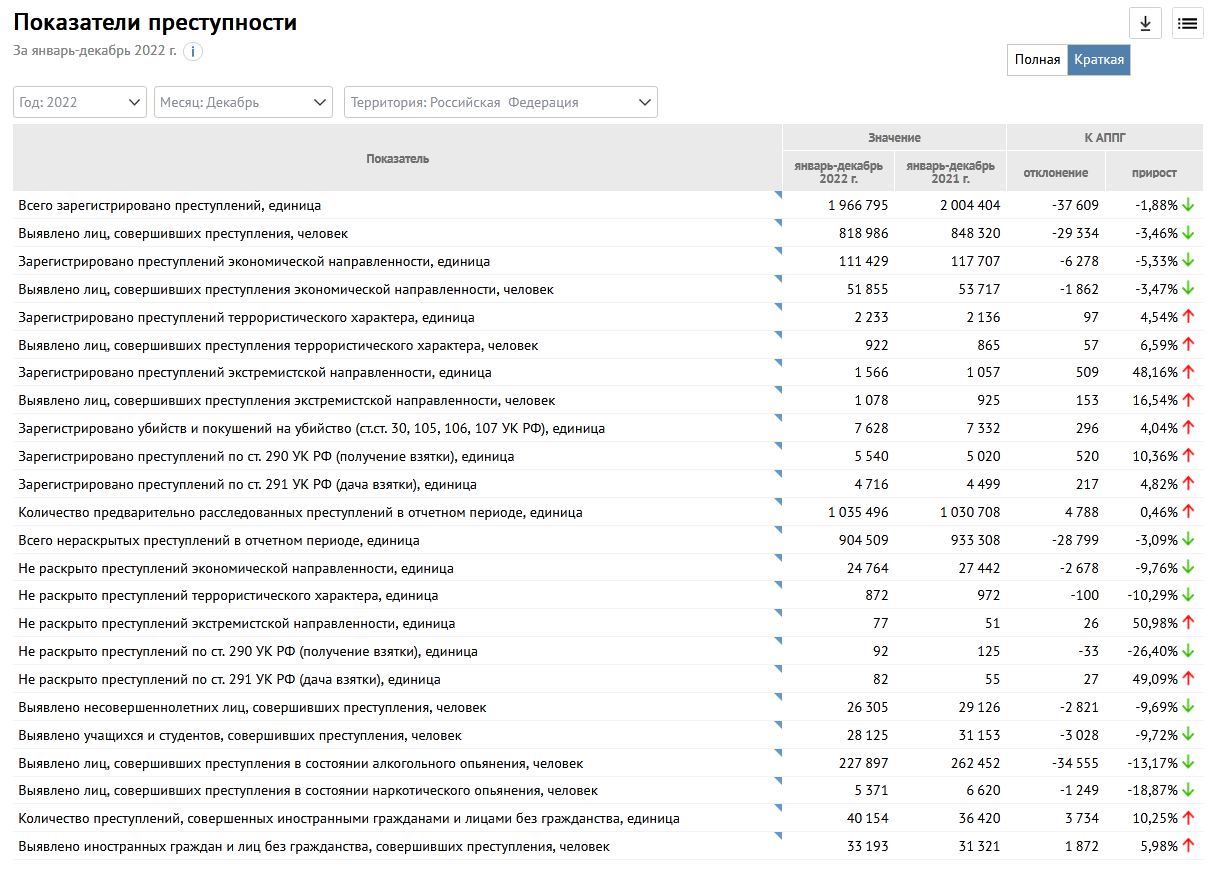This screenshot has width=1218, height=869.
Task: Select 'Всего зарегистрировано преступлений, единица' row label
Action: pyautogui.click(x=170, y=205)
